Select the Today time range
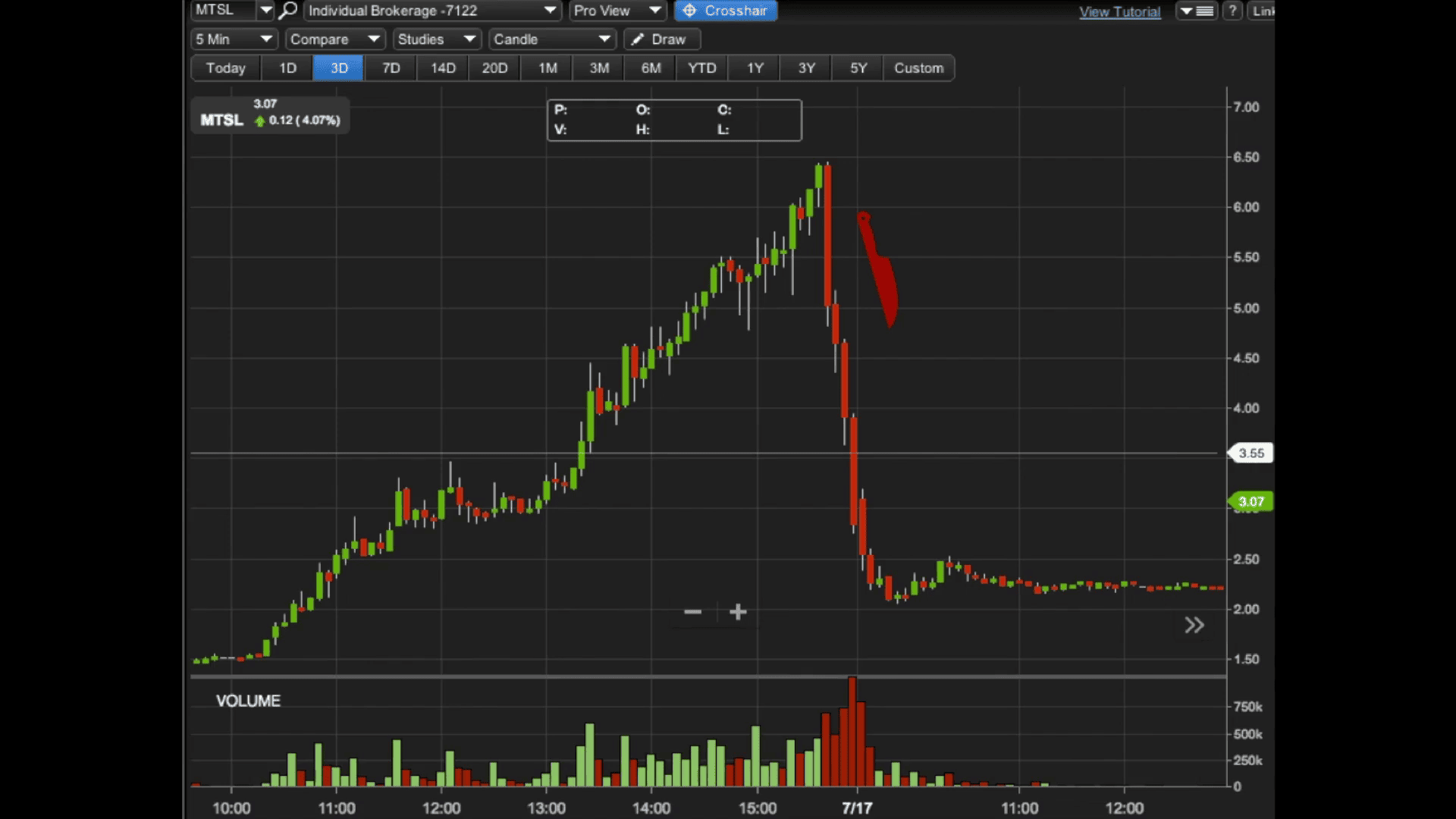Viewport: 1456px width, 819px height. tap(226, 68)
